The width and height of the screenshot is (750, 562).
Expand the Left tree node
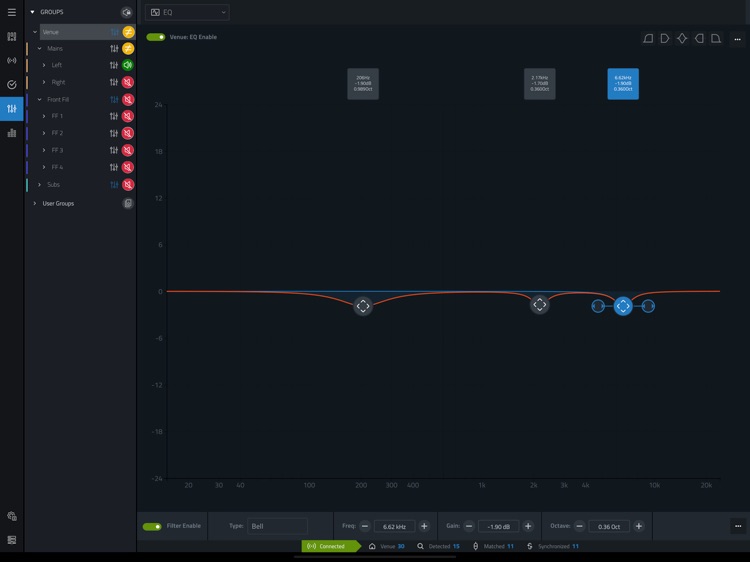click(x=44, y=65)
